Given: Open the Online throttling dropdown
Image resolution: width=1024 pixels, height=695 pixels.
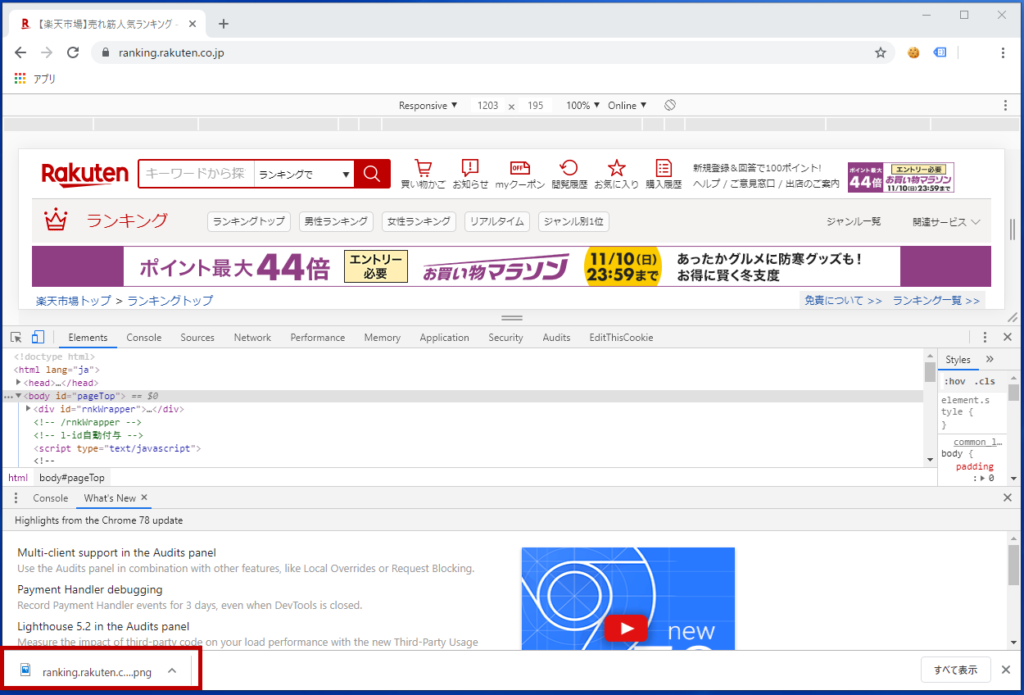Looking at the screenshot, I should coord(627,105).
